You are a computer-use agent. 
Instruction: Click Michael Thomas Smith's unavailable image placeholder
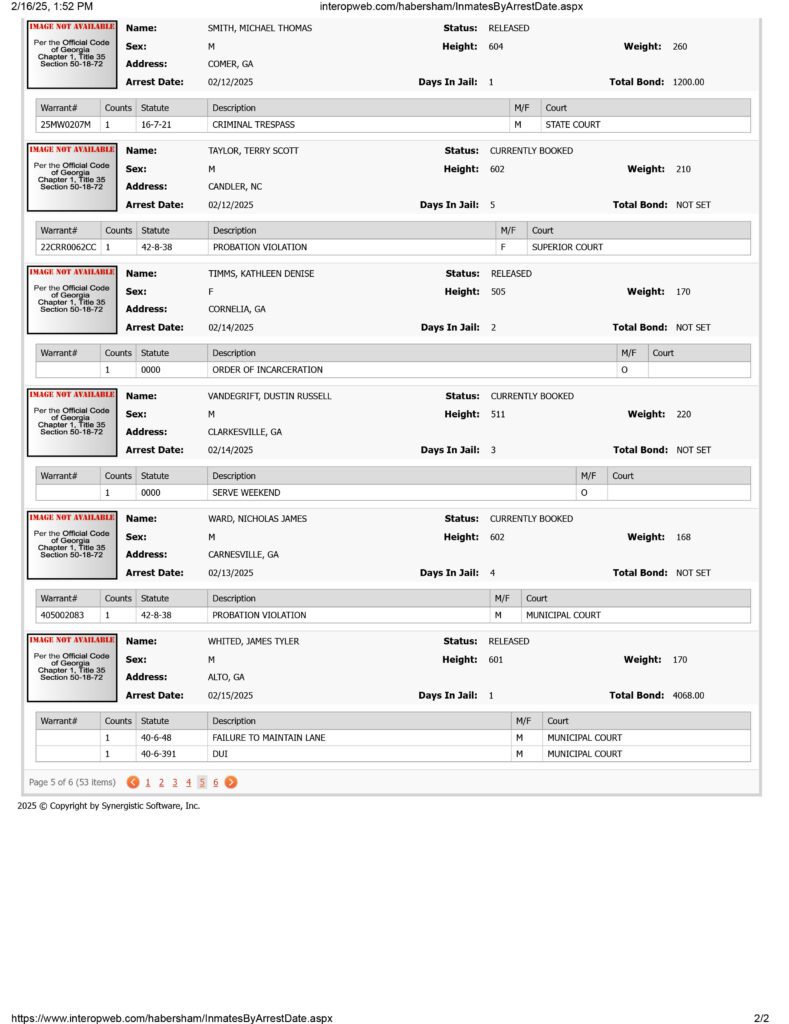coord(72,54)
